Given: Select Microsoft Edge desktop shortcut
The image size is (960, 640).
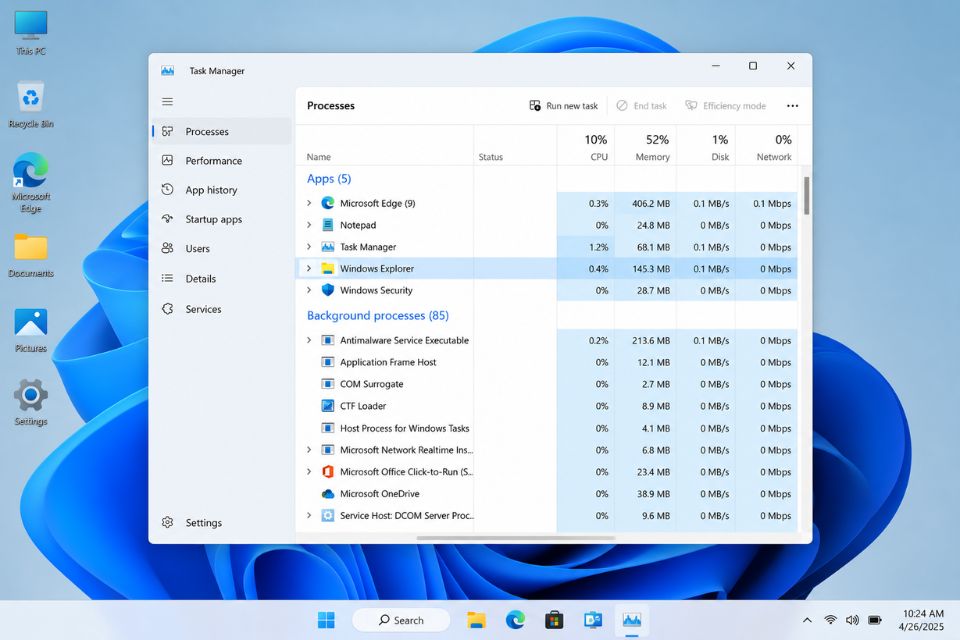Looking at the screenshot, I should pos(31,183).
